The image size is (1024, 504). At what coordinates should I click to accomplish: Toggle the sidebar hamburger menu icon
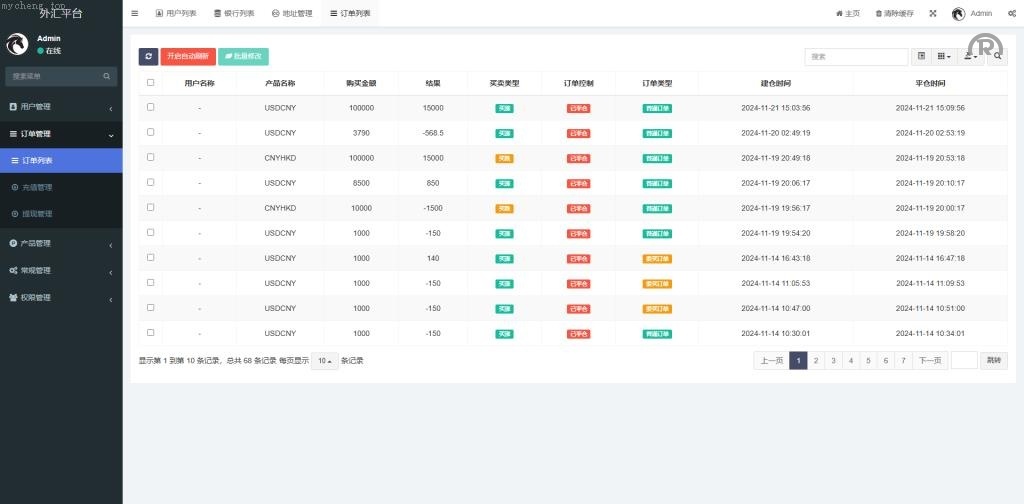coord(135,13)
